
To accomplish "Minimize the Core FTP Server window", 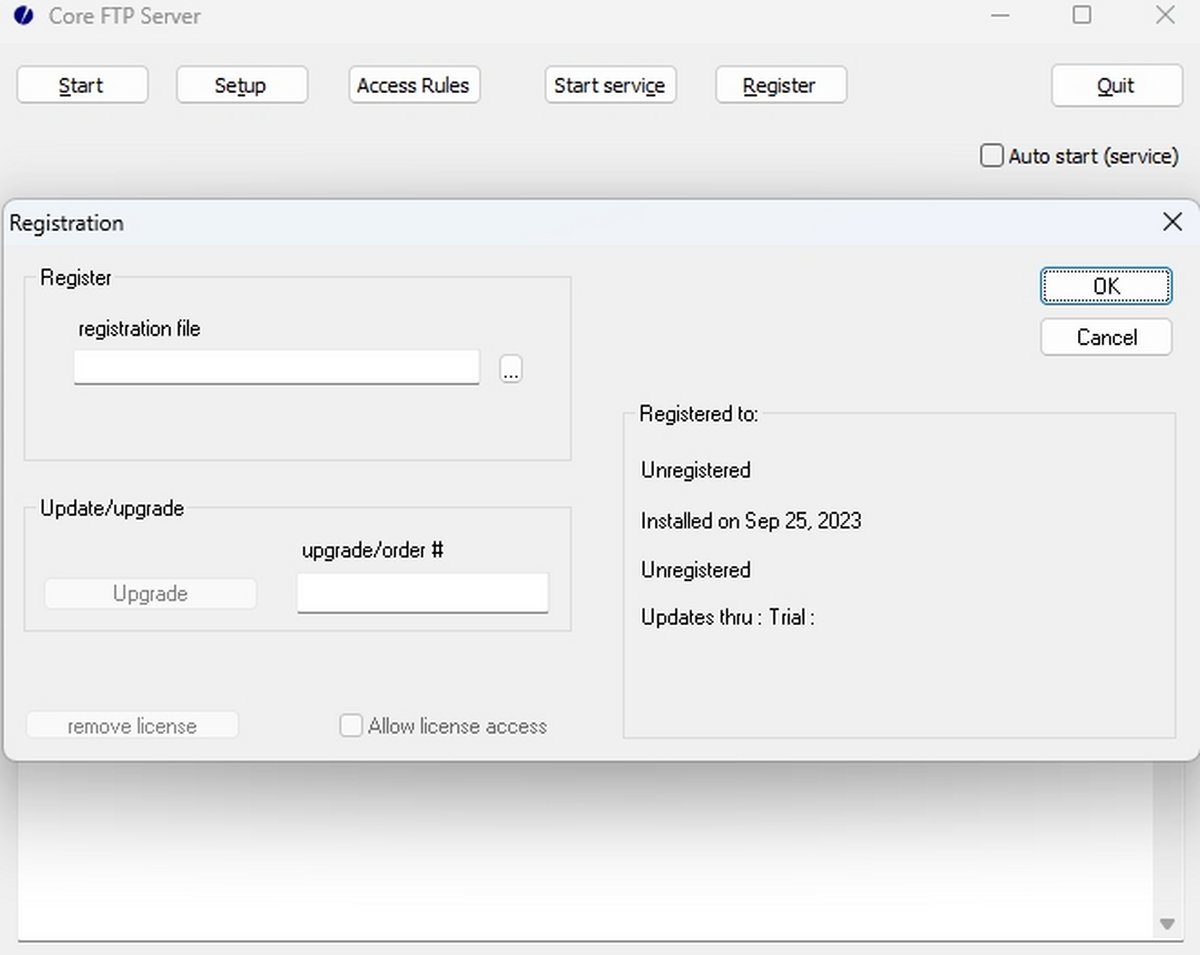I will click(1000, 15).
